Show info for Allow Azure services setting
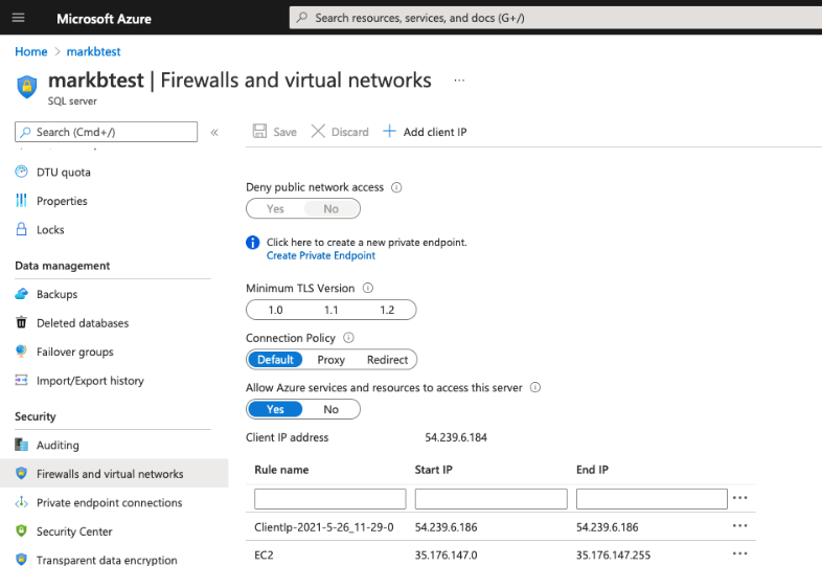The image size is (822, 566). pos(535,387)
